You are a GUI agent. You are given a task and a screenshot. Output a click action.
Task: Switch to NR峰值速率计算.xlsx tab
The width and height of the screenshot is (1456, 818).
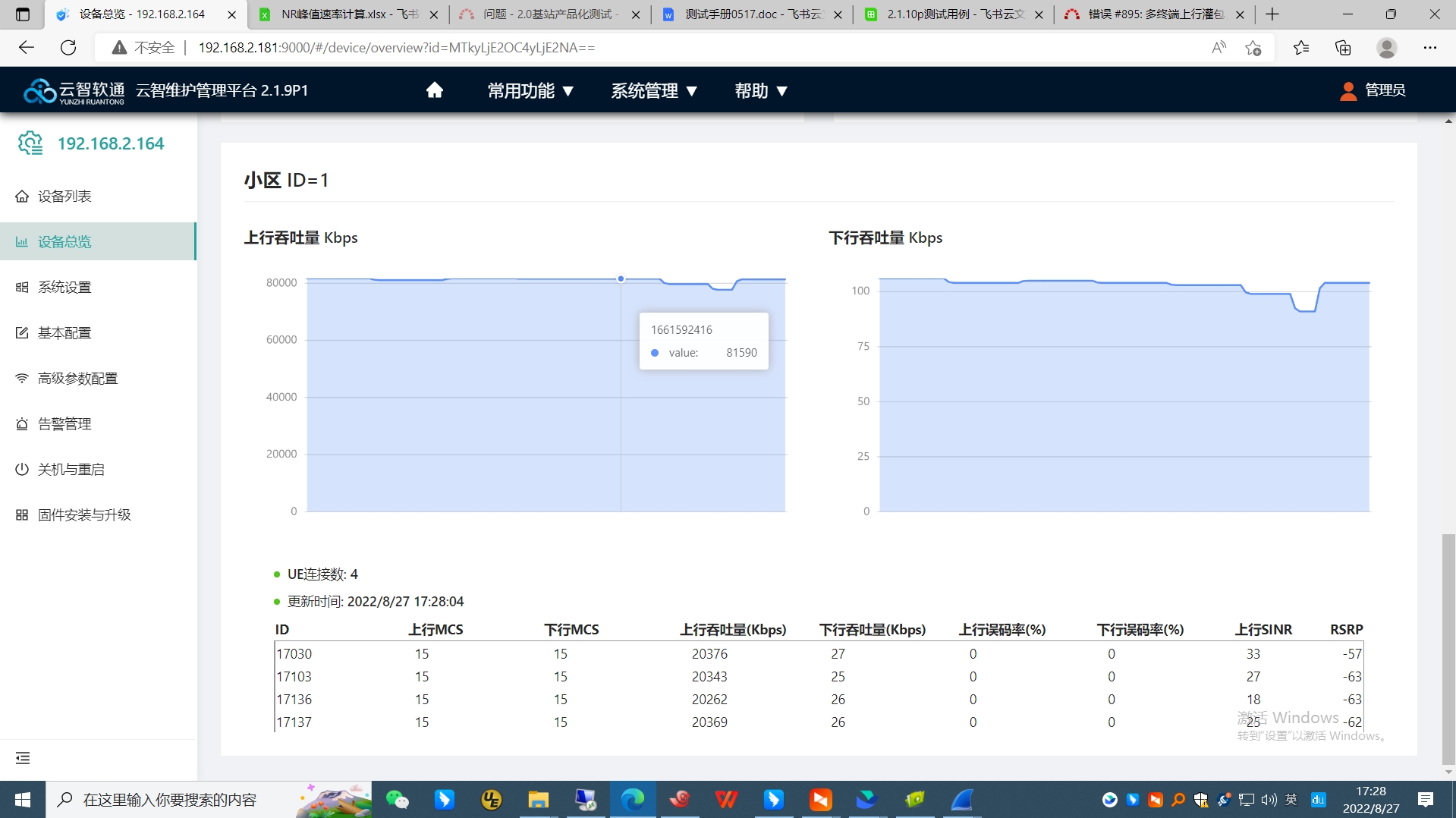click(349, 14)
